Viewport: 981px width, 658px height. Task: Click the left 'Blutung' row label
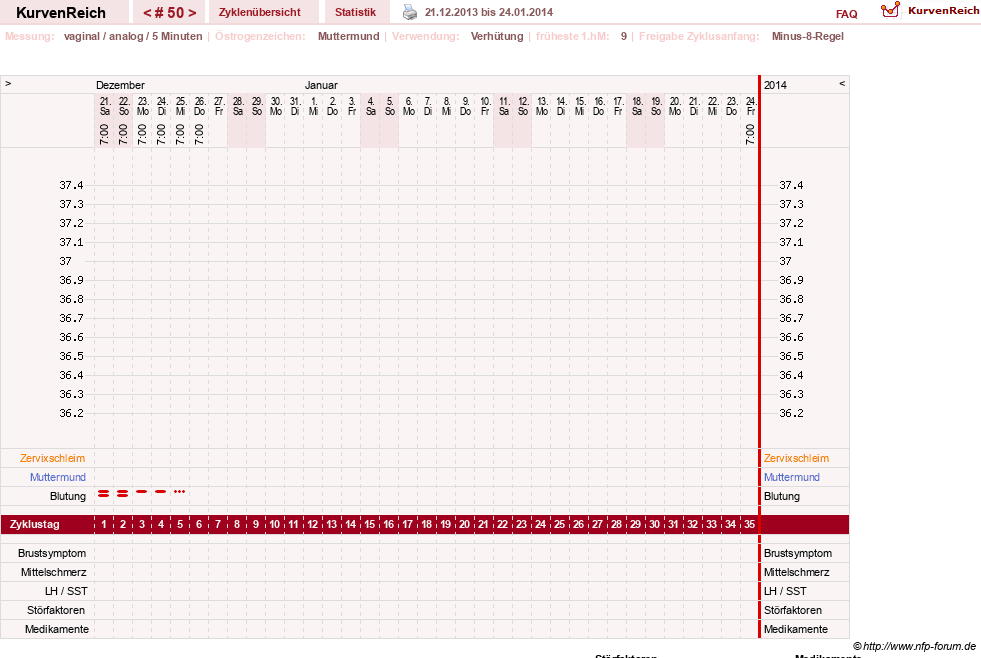pos(68,496)
